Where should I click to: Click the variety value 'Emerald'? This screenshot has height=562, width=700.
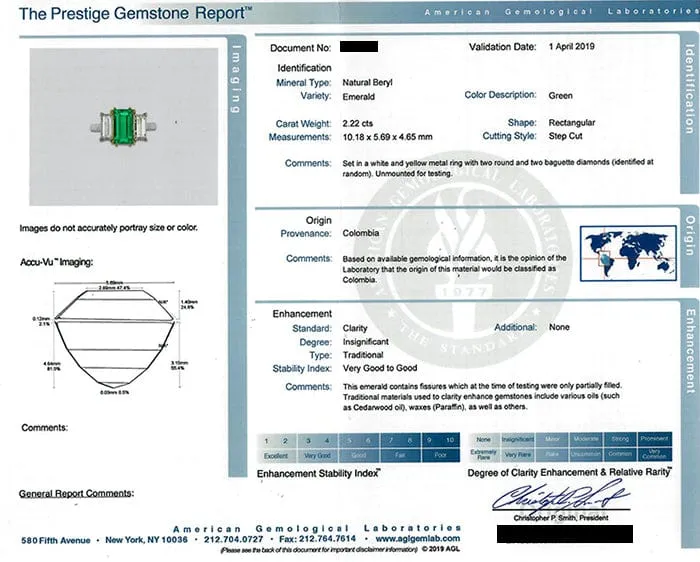click(358, 96)
